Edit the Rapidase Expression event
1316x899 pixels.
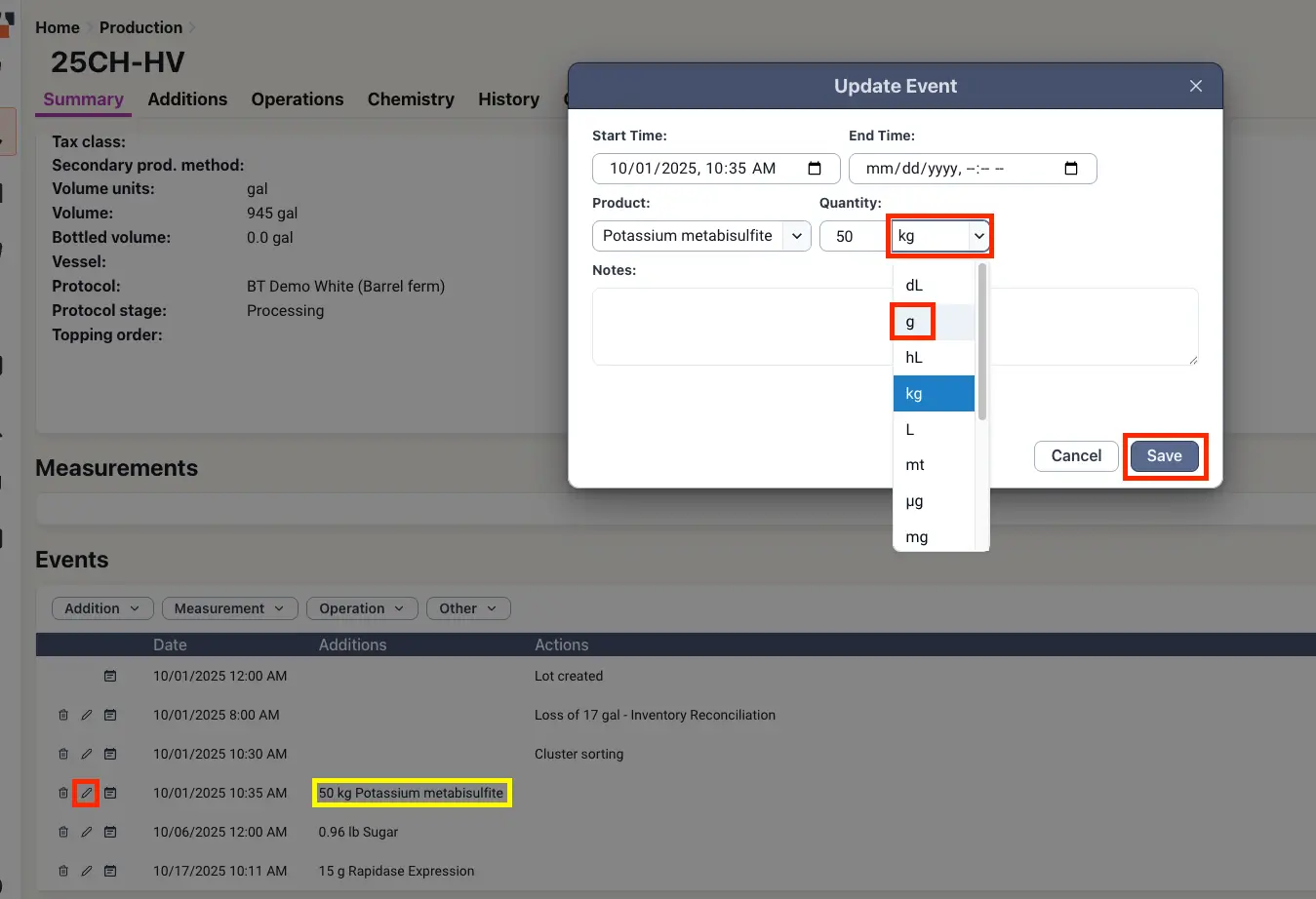(x=86, y=871)
